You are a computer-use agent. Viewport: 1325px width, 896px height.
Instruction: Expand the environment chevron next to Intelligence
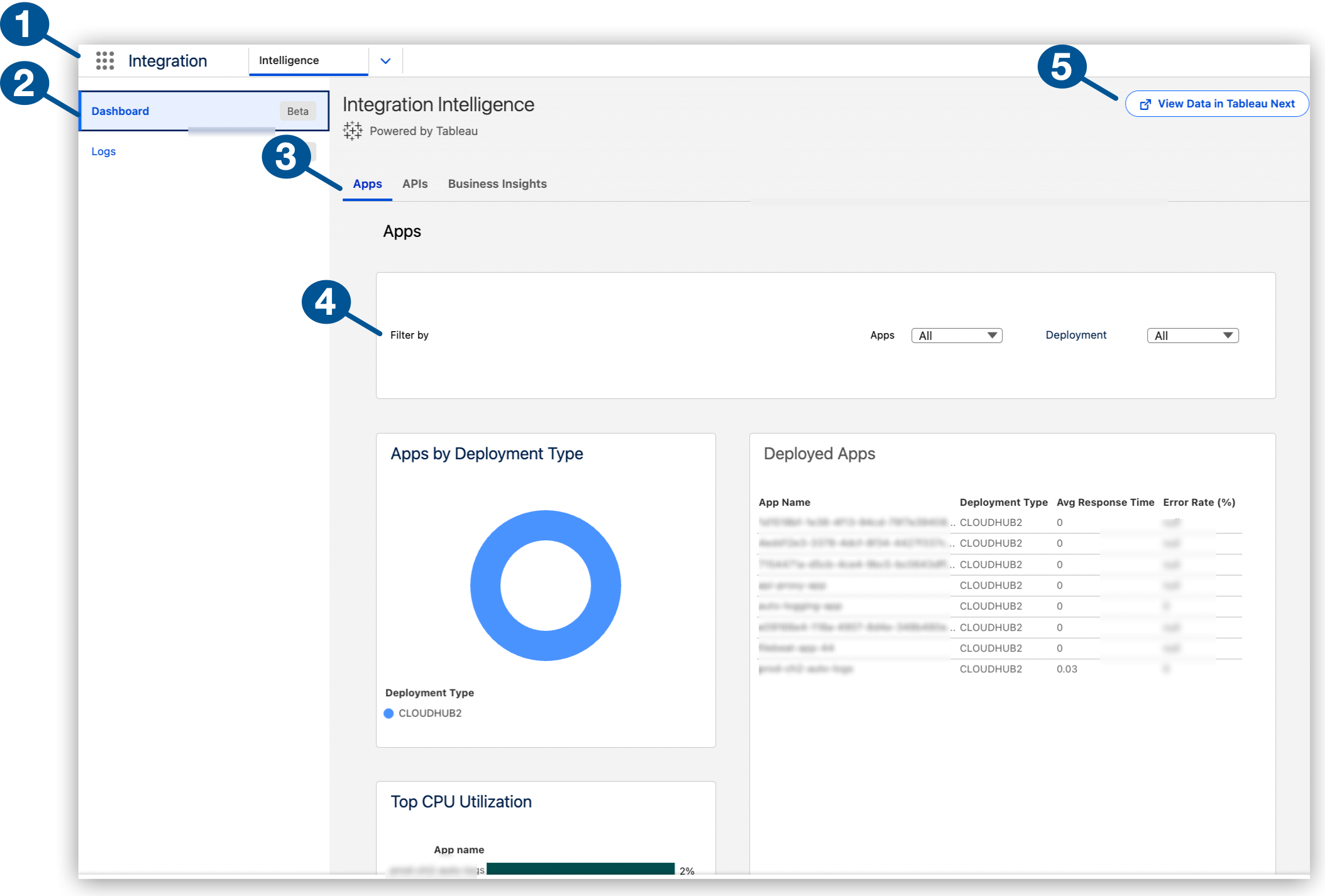385,60
